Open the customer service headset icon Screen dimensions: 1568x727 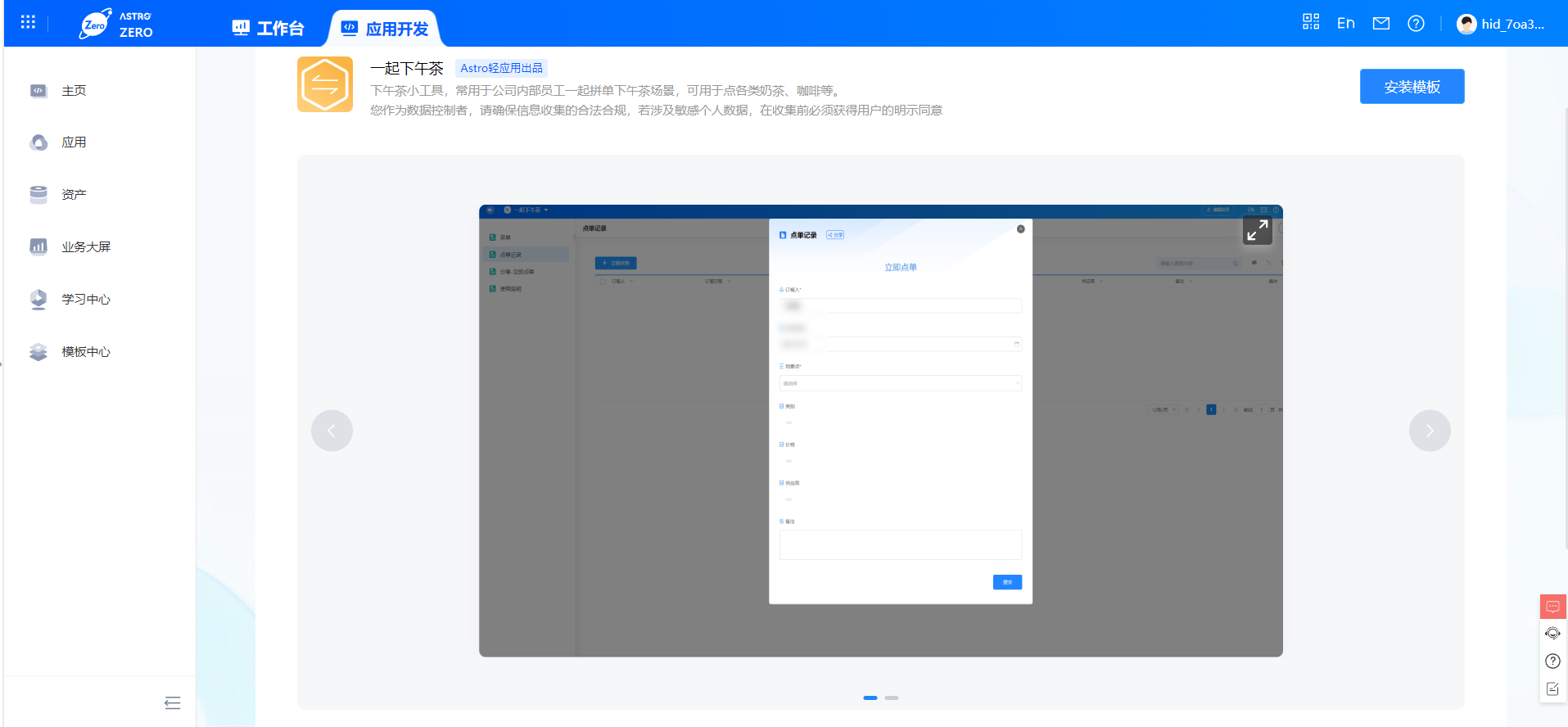pos(1552,634)
